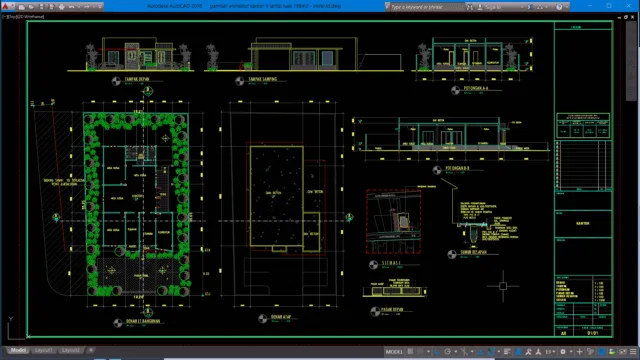Expand the Sign In dropdown arrow
Screen dimensions: 640x360
click(522, 7)
